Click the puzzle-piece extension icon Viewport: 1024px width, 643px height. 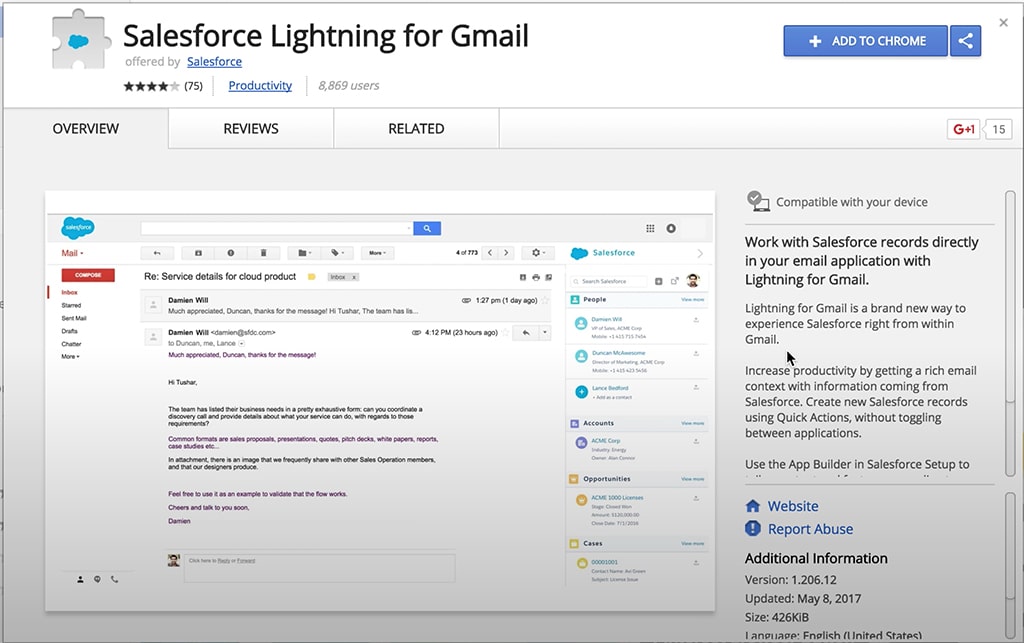(82, 40)
